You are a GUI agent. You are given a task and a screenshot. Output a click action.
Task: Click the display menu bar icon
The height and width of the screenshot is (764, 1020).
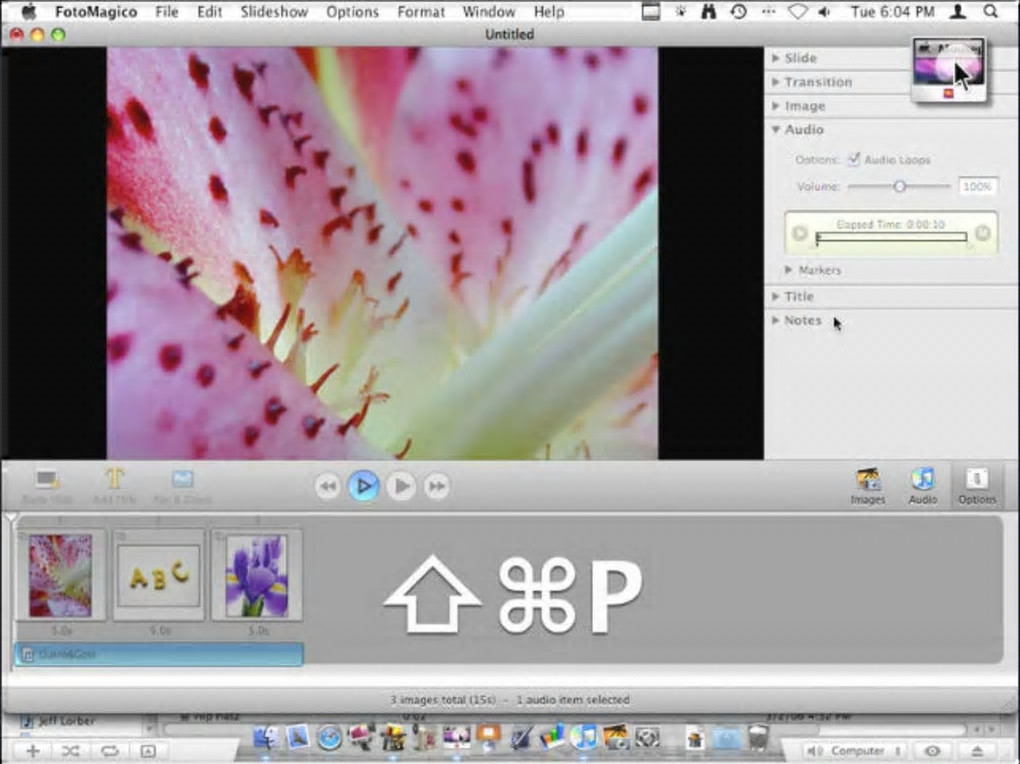pos(651,12)
